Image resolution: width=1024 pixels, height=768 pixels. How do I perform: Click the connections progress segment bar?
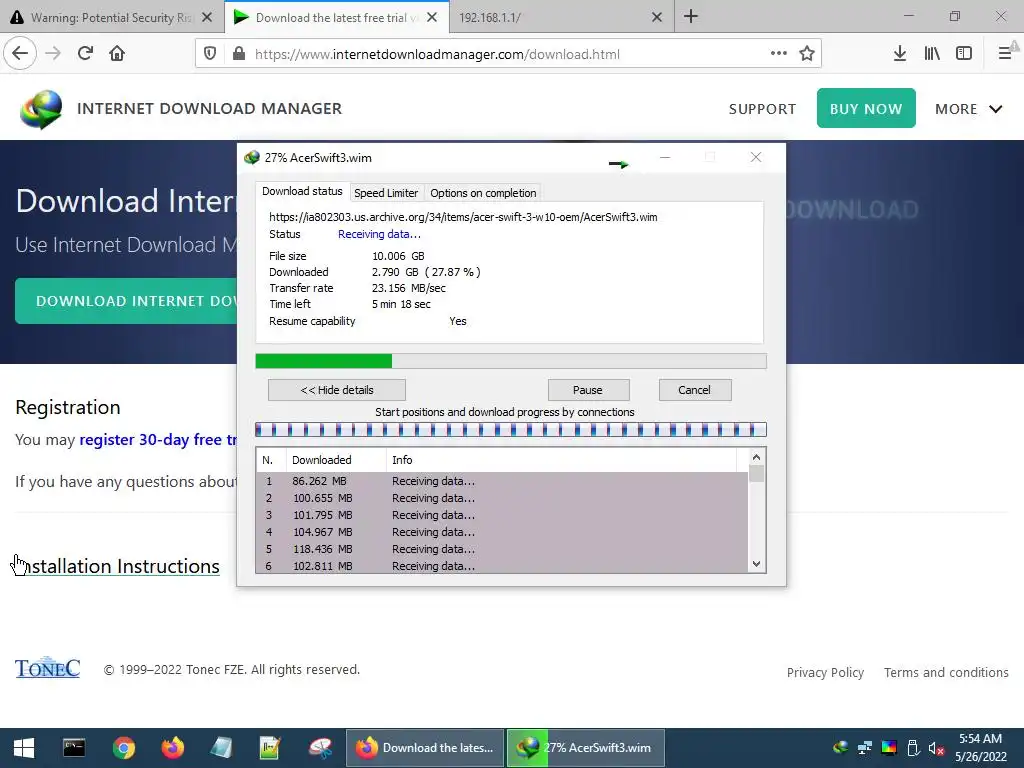pos(511,430)
